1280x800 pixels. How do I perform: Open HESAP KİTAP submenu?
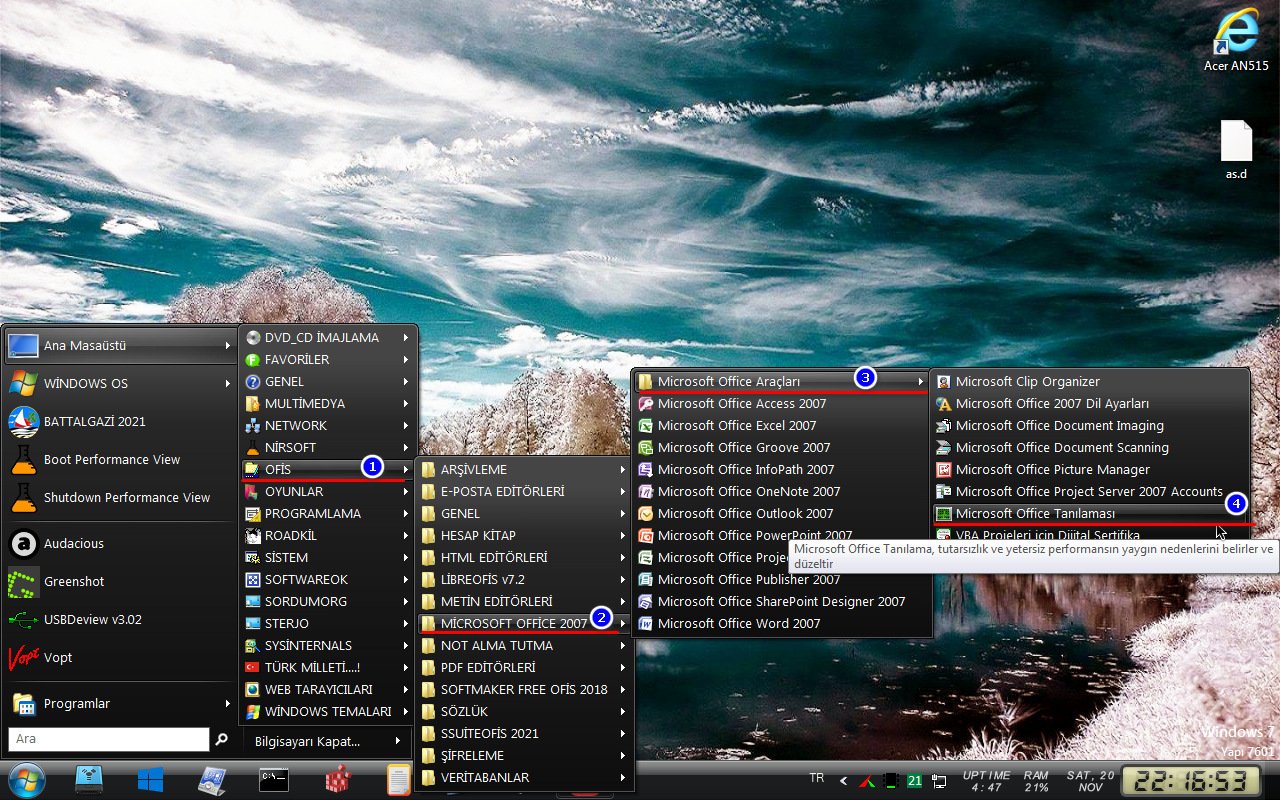tap(525, 535)
